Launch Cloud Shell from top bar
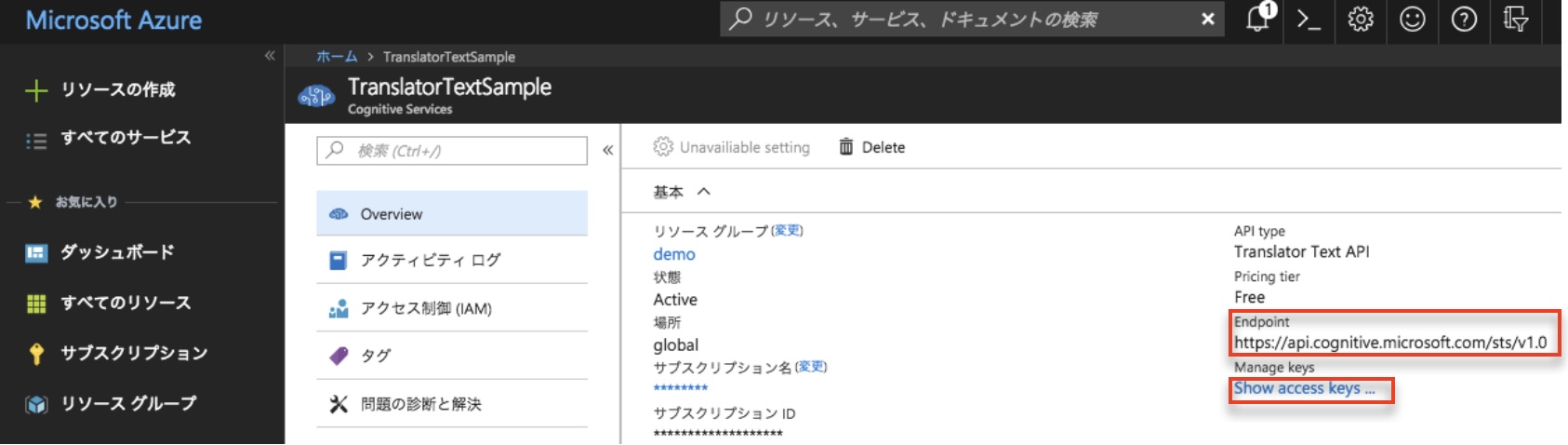Screen dimensions: 1568x445 point(1309,20)
